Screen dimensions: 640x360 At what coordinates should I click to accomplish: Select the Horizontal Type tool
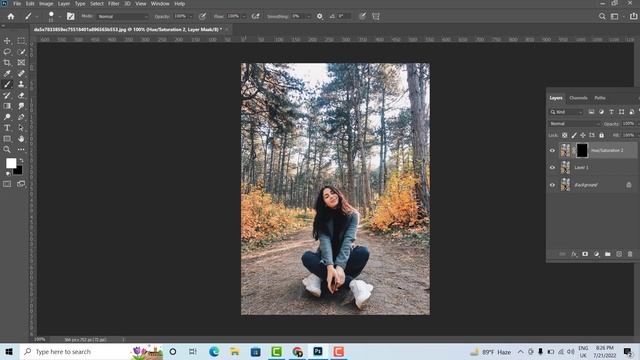tap(7, 128)
